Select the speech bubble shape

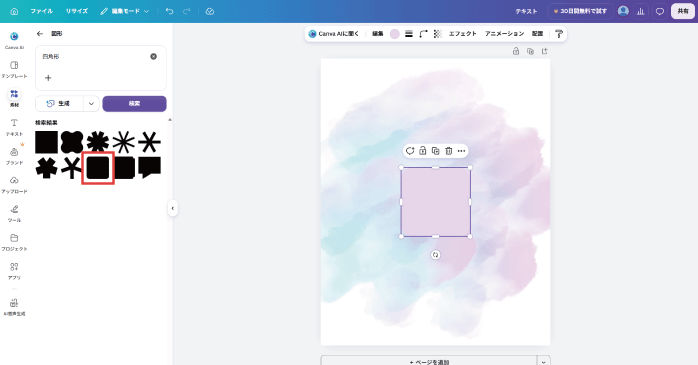coord(150,167)
